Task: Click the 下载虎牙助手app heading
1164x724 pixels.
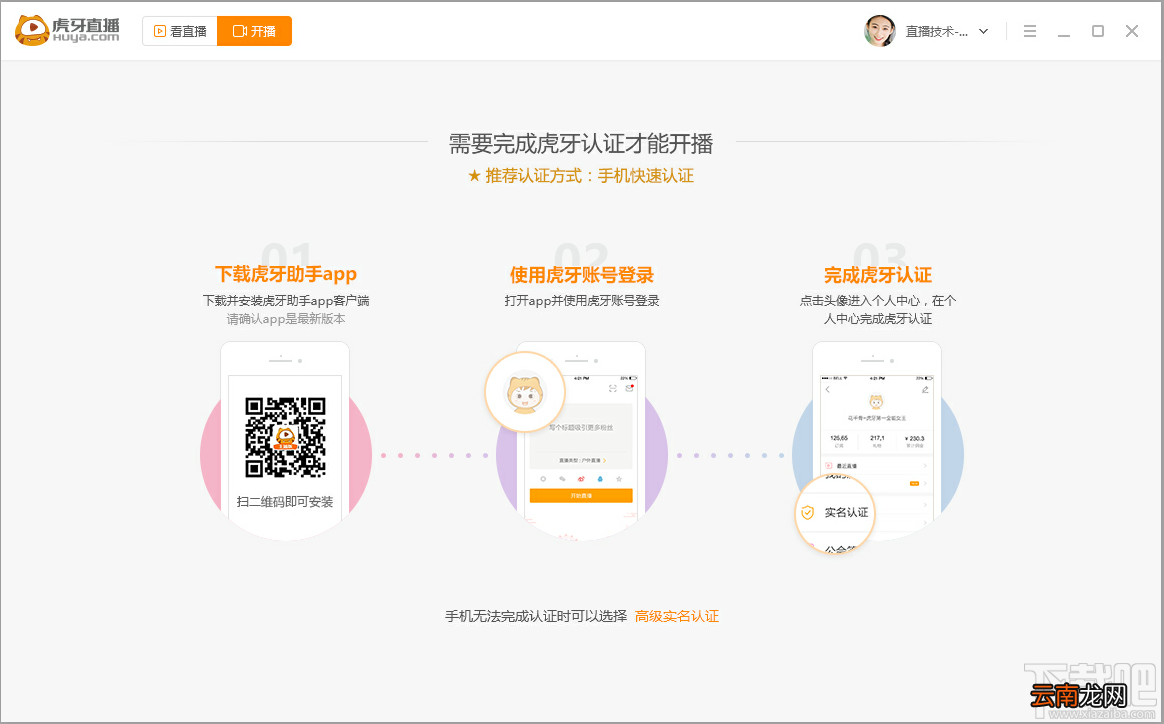Action: tap(286, 274)
